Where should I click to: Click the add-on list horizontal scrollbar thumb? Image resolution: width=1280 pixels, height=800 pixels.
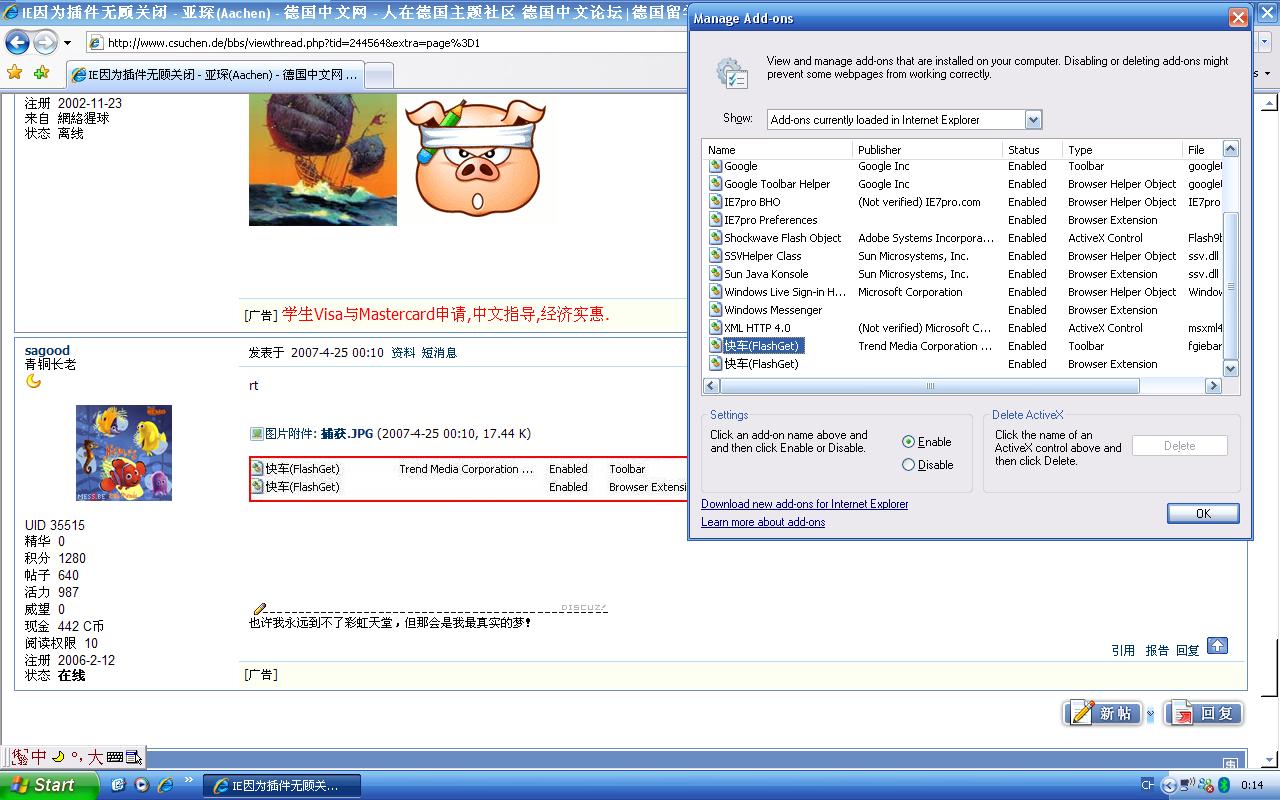pos(930,386)
